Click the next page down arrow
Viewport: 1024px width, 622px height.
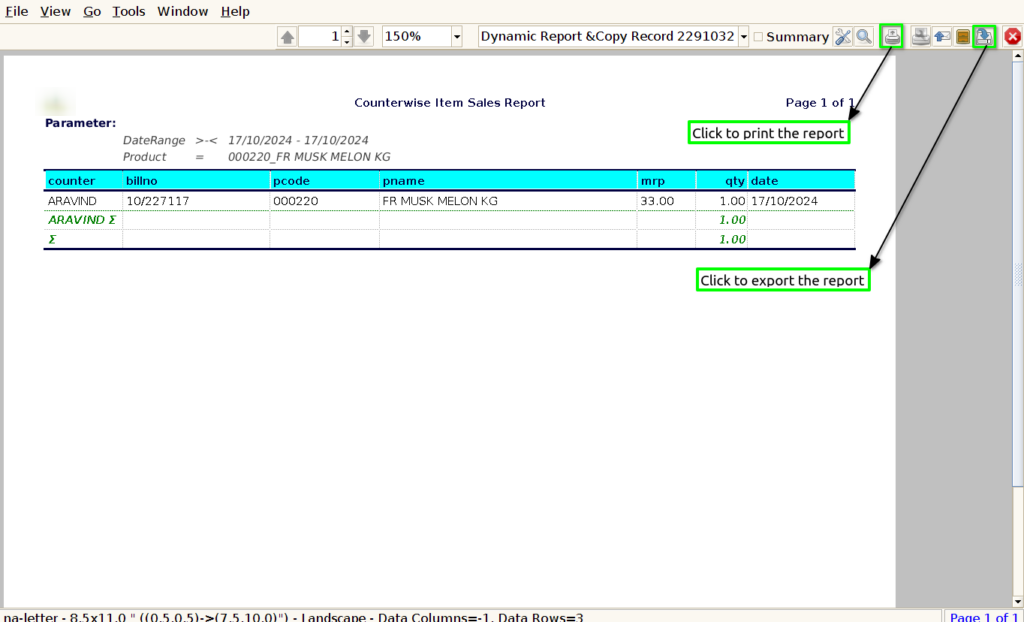coord(364,37)
